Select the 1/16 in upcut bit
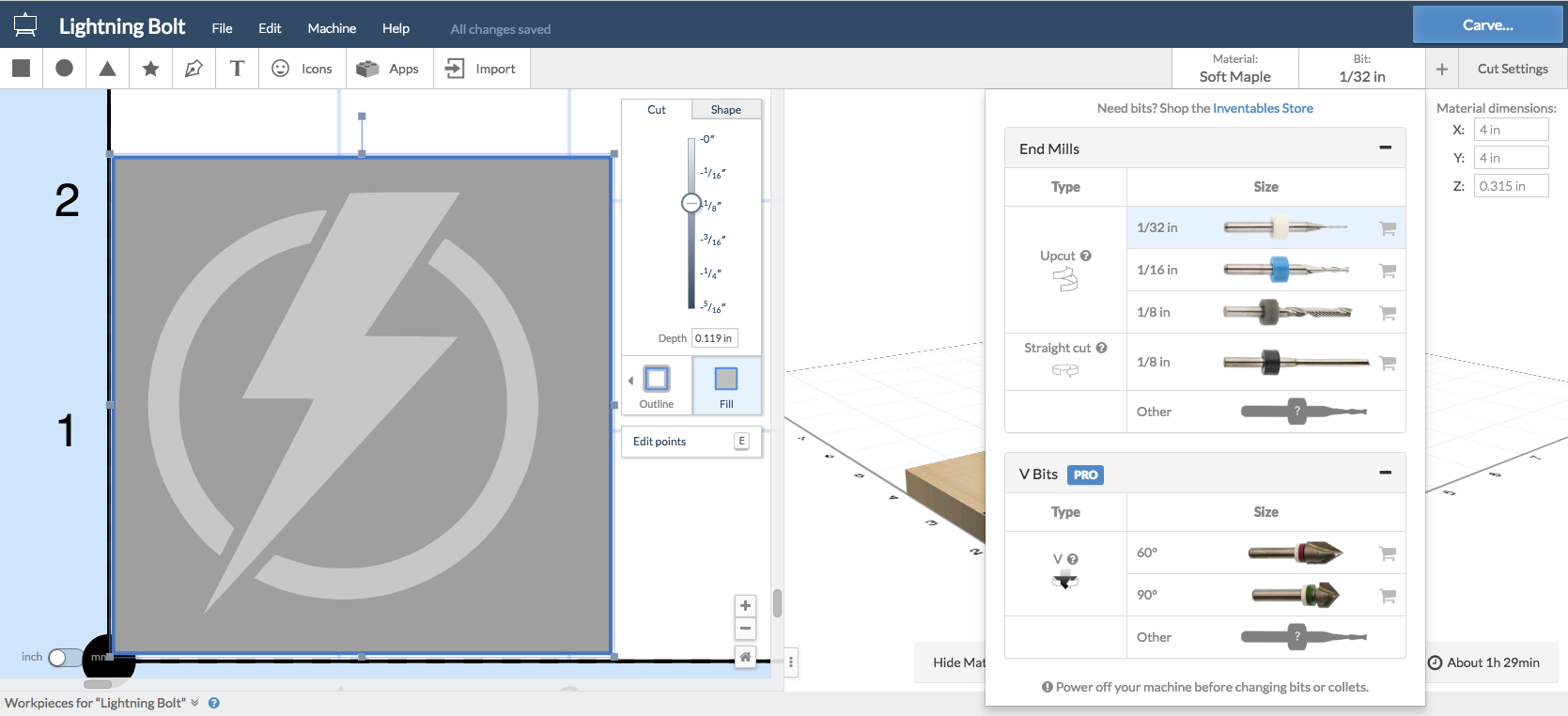The height and width of the screenshot is (716, 1568). [x=1265, y=270]
